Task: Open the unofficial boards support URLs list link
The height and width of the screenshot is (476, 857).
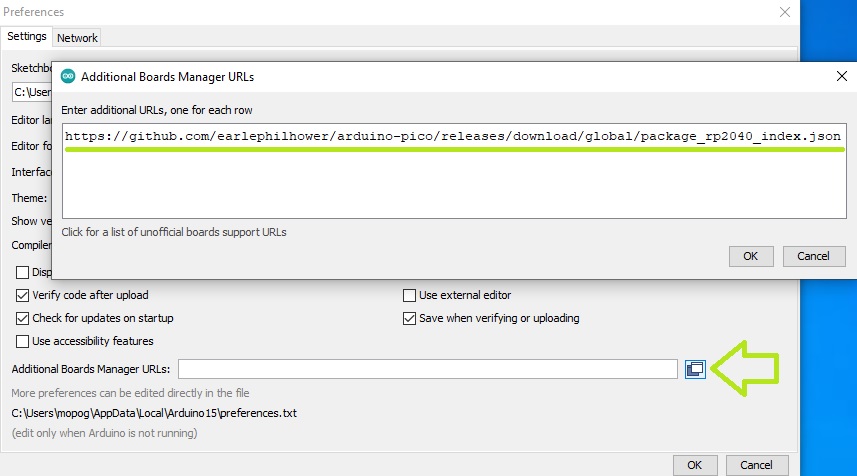Action: point(173,232)
